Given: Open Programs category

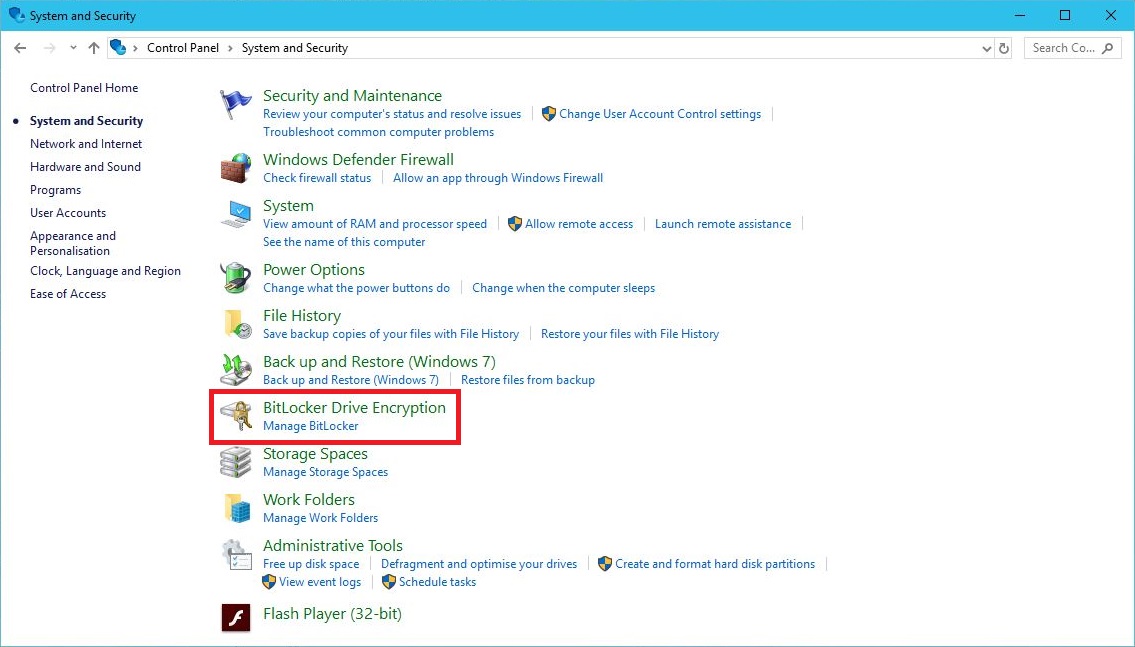Looking at the screenshot, I should (56, 190).
